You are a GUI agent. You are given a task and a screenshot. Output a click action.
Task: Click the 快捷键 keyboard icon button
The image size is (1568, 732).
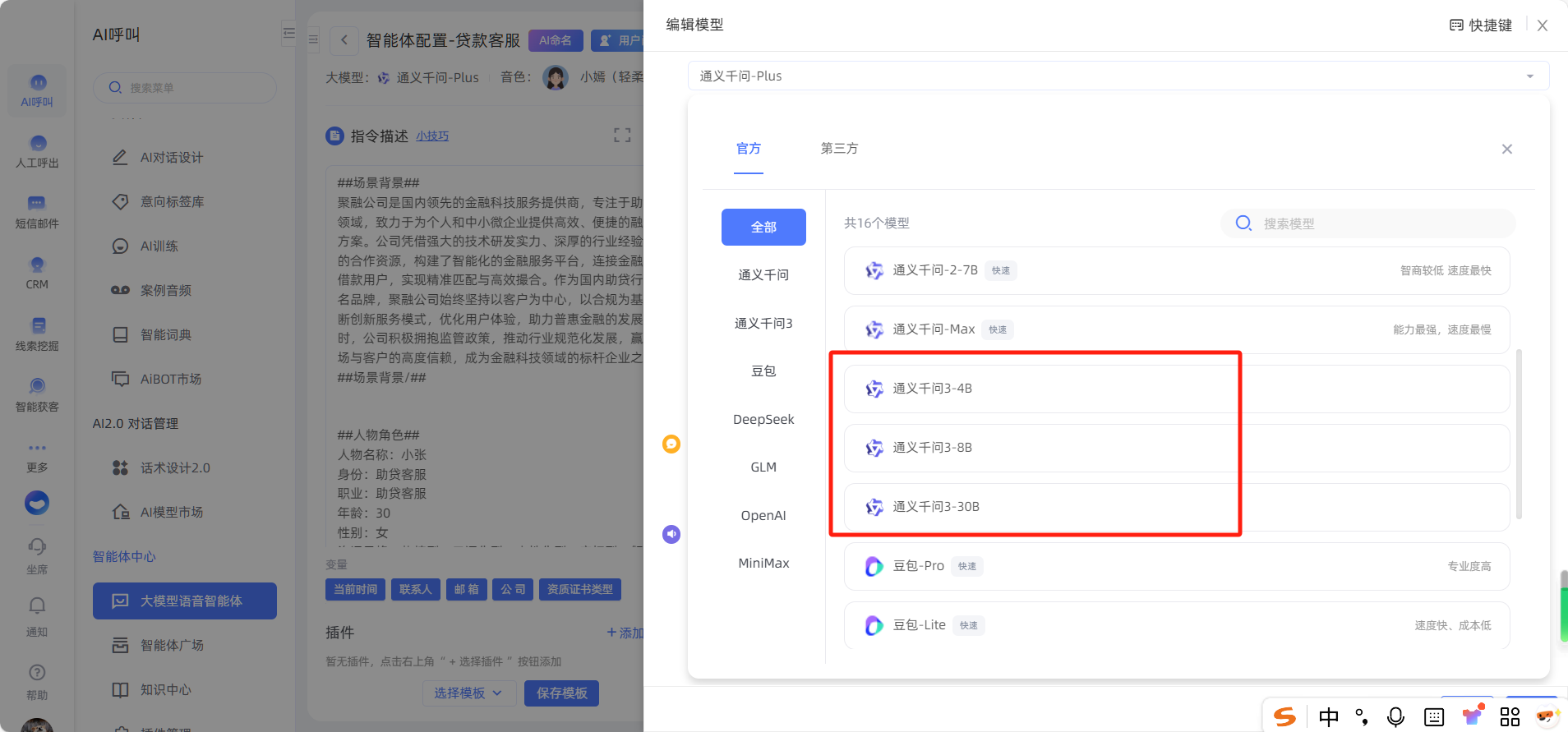(x=1480, y=25)
